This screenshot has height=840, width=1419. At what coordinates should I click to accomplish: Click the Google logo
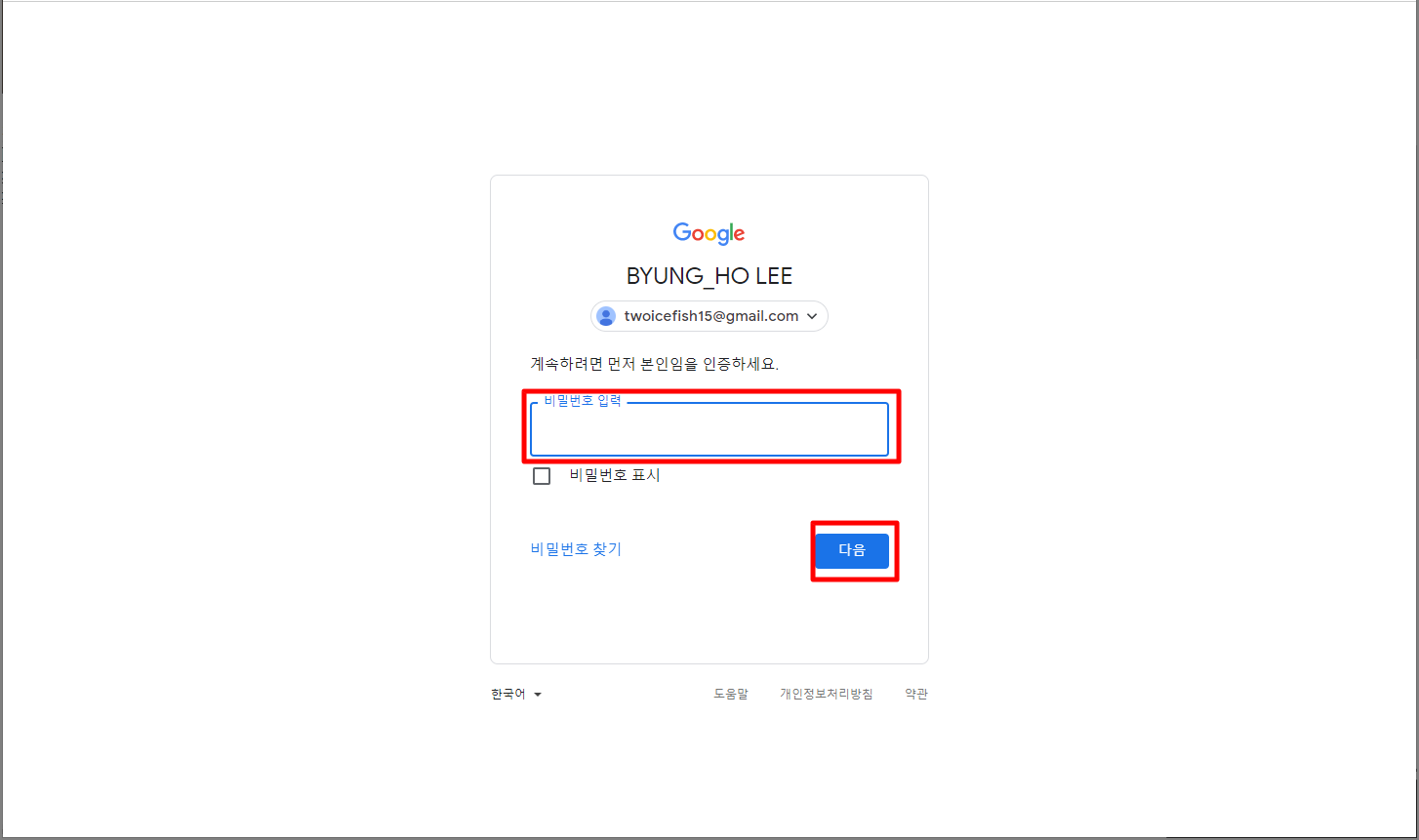click(709, 233)
